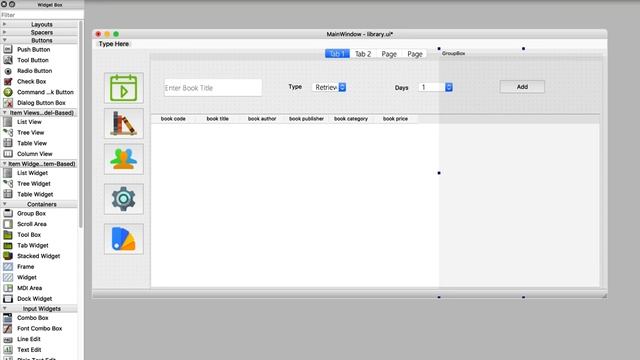
Task: Open the last Page tab
Action: pyautogui.click(x=415, y=53)
